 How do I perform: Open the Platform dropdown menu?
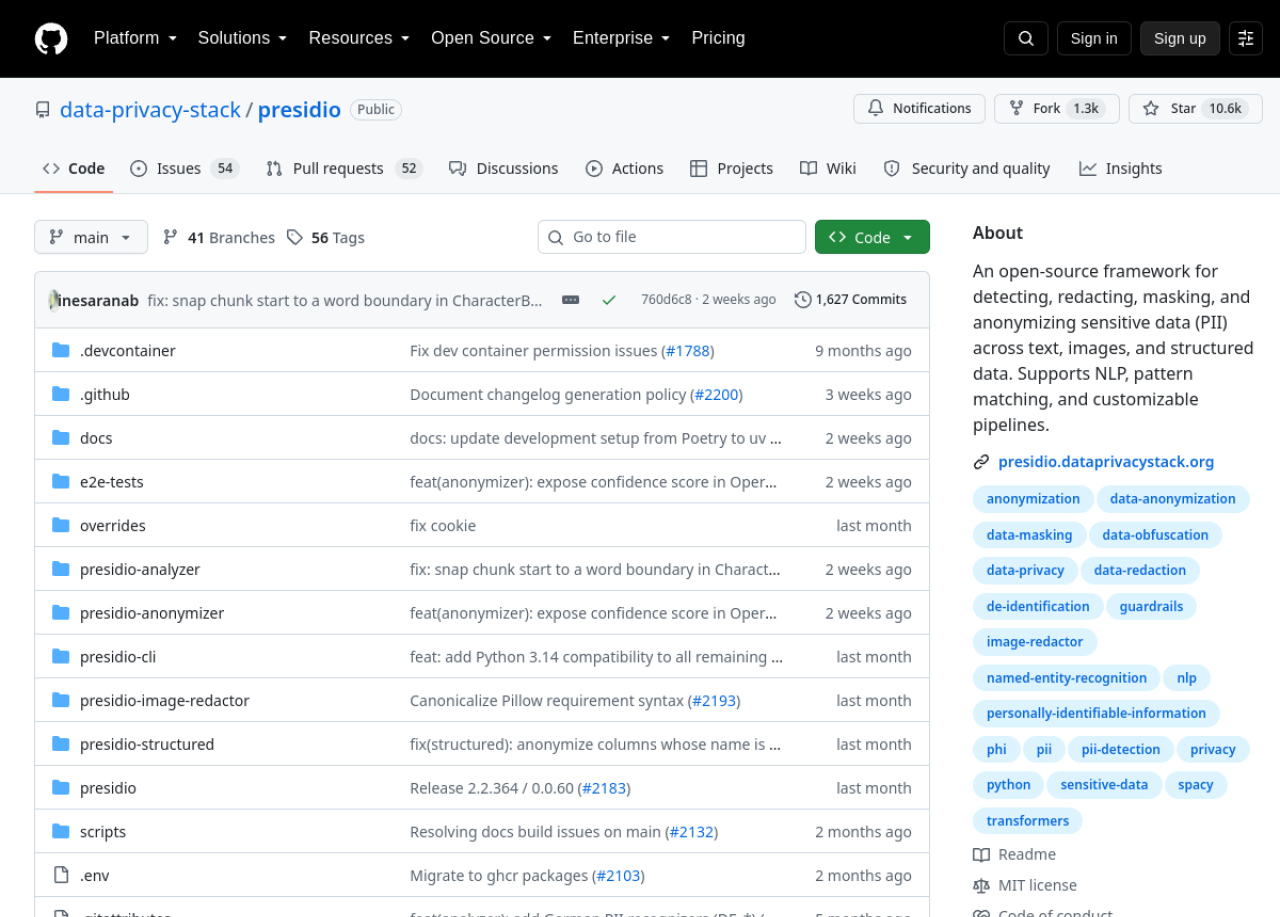[135, 38]
